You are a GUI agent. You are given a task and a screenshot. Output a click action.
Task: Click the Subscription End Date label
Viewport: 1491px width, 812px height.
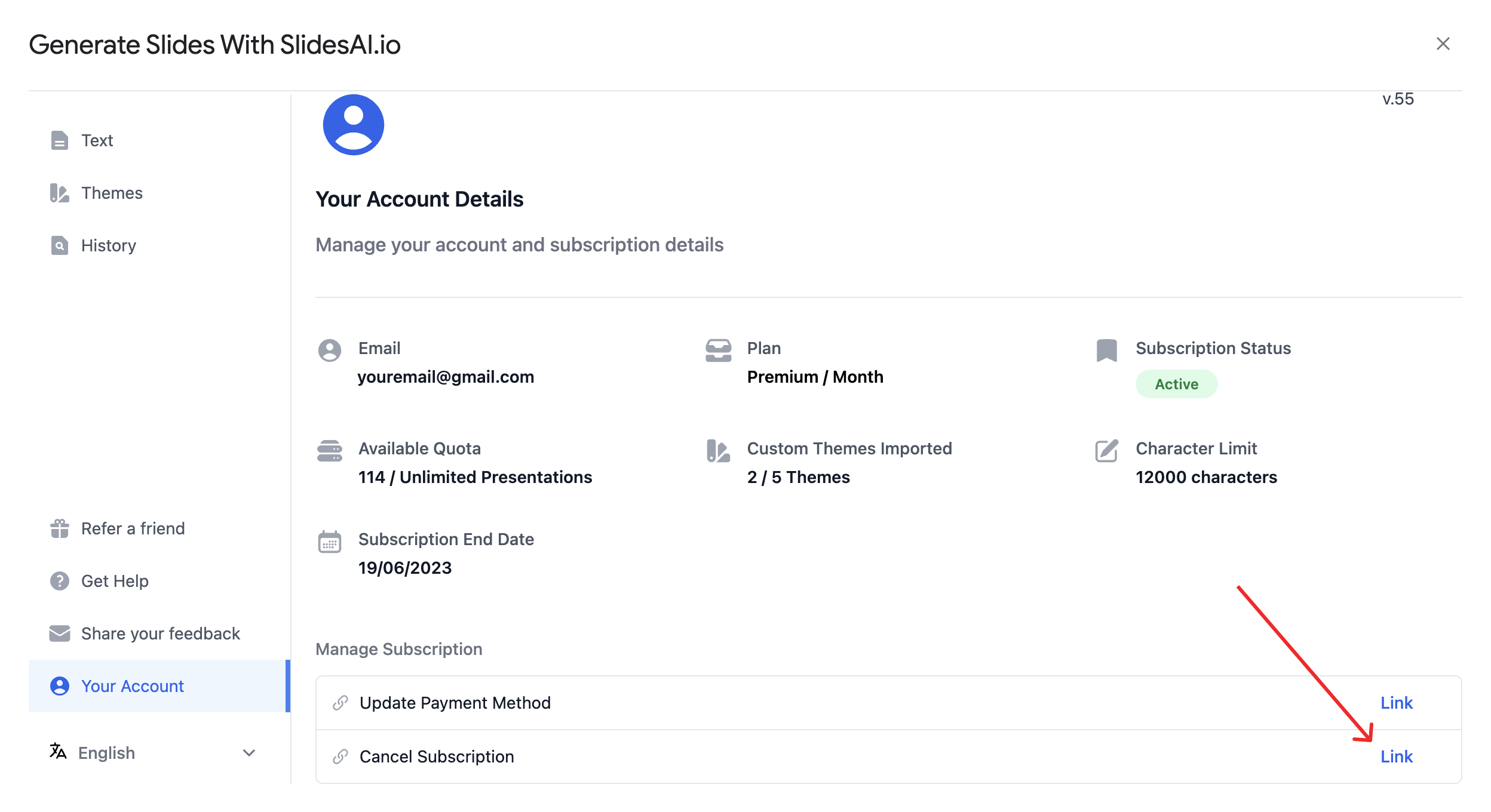[x=446, y=539]
